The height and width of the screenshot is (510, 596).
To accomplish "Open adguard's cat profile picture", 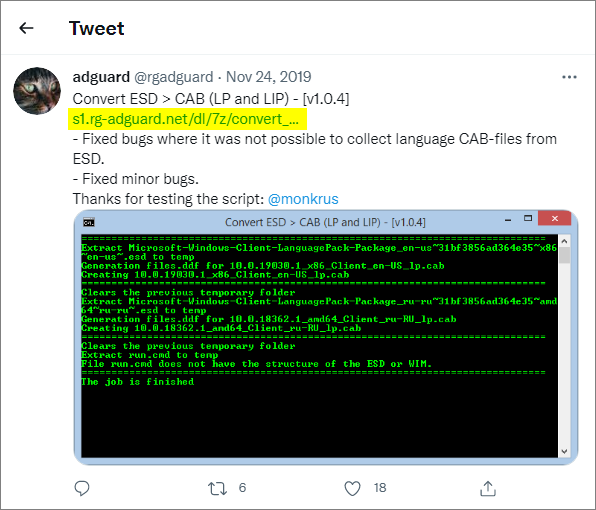I will click(x=37, y=91).
